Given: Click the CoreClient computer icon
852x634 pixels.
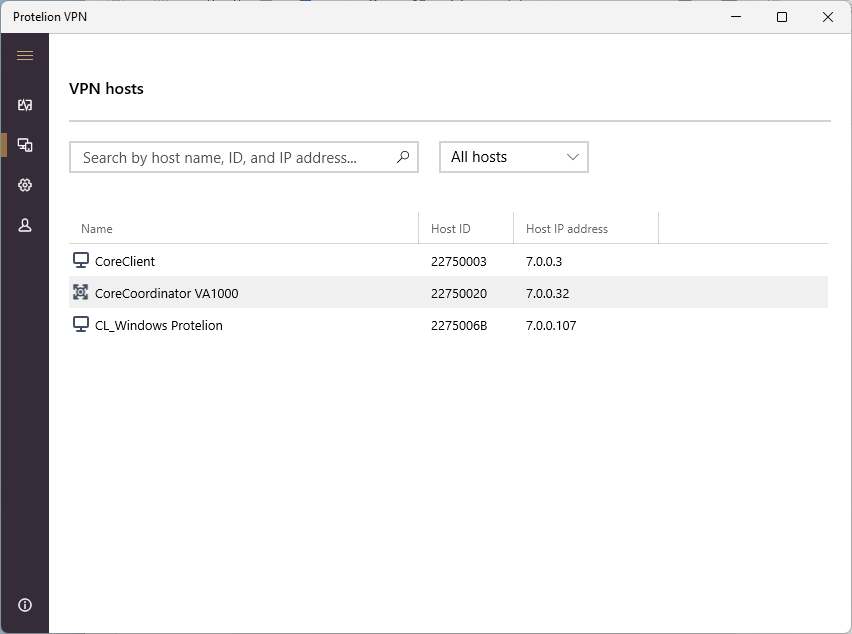Looking at the screenshot, I should pyautogui.click(x=81, y=261).
